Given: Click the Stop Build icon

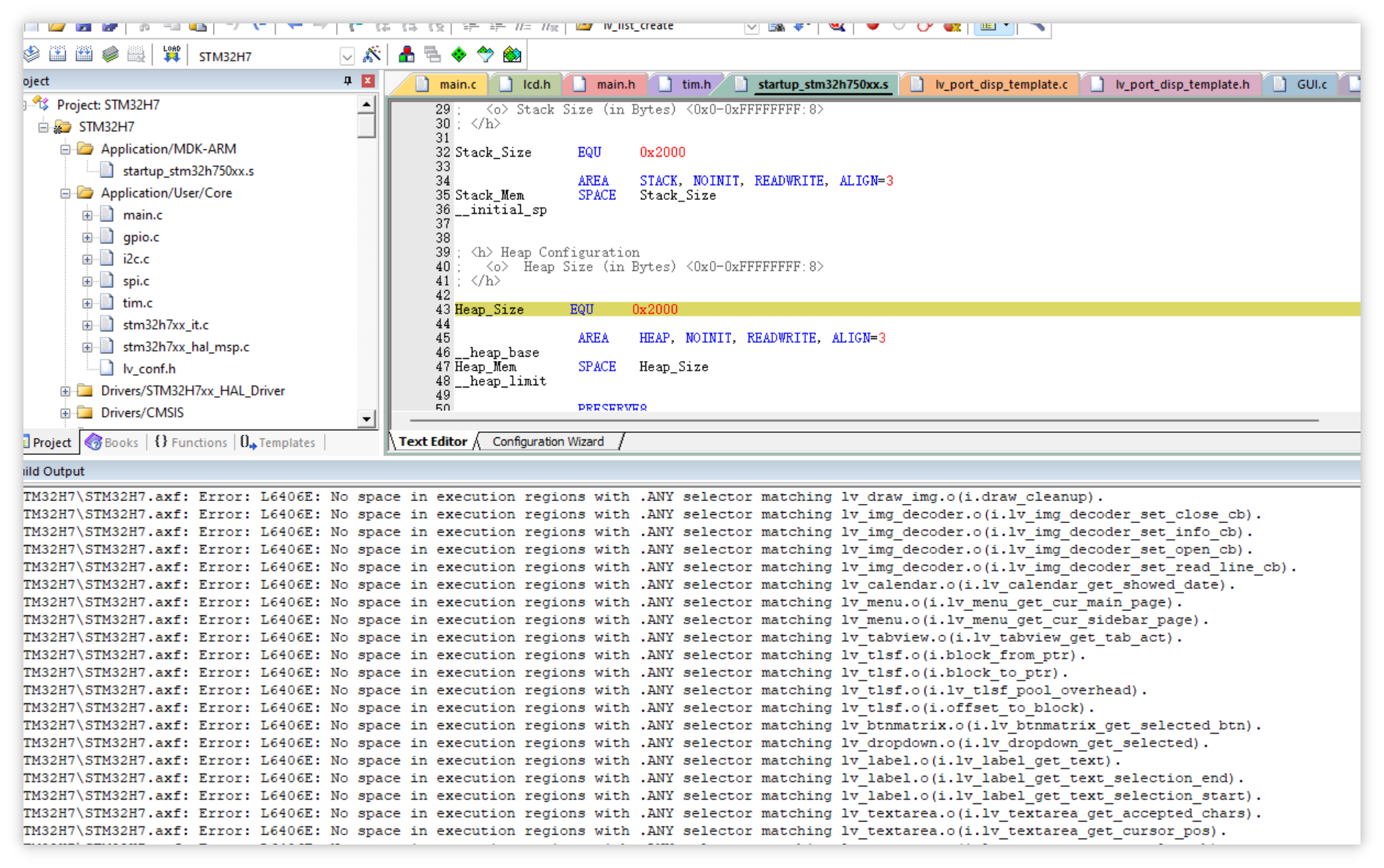Looking at the screenshot, I should coord(136,54).
